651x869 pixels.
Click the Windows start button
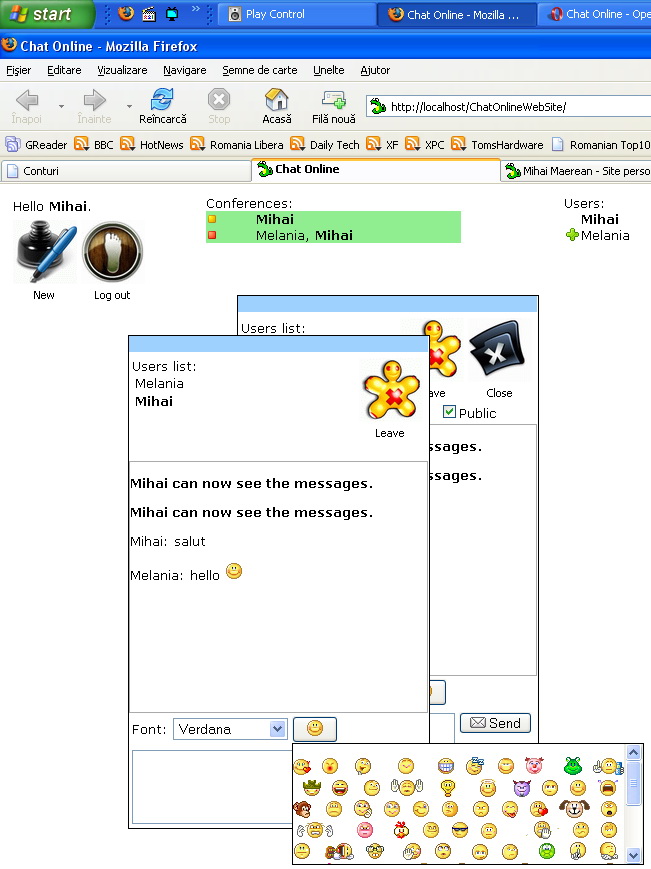pyautogui.click(x=47, y=14)
